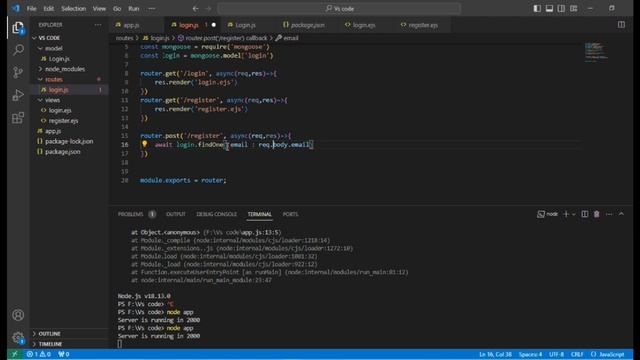Open the Run and Debug view
This screenshot has height=360, width=640.
[18, 96]
